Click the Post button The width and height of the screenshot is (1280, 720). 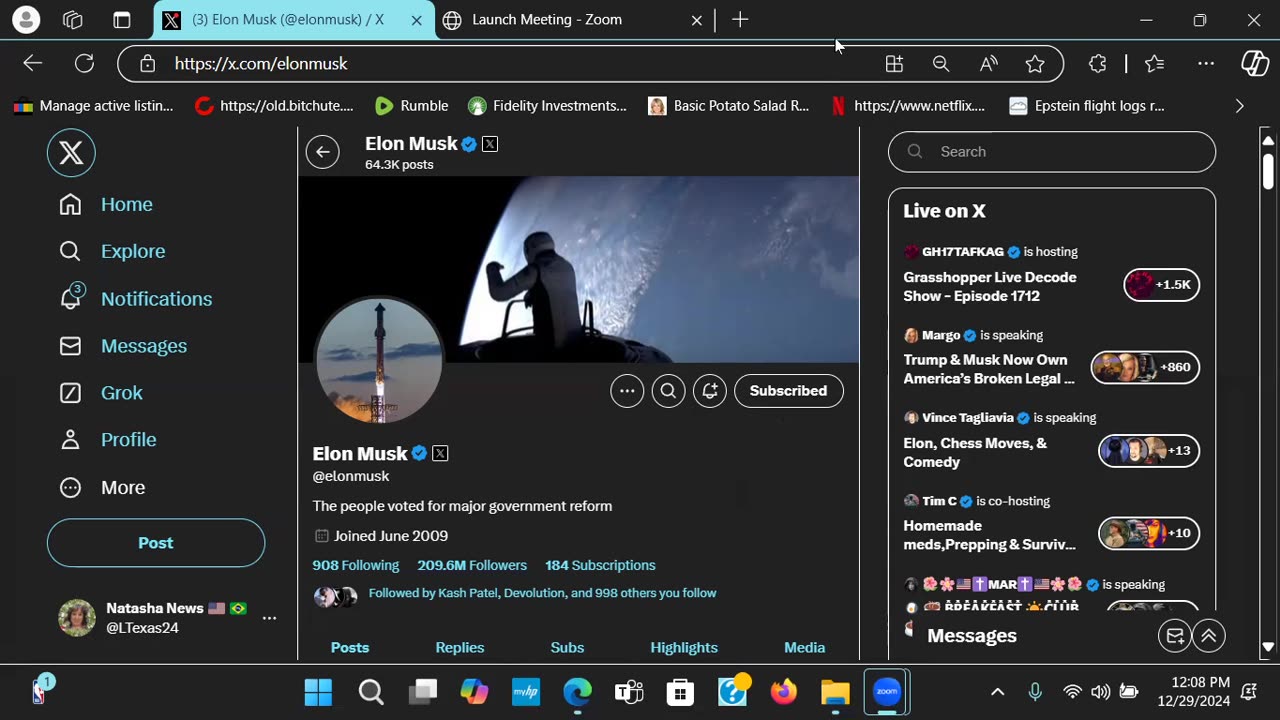coord(156,543)
